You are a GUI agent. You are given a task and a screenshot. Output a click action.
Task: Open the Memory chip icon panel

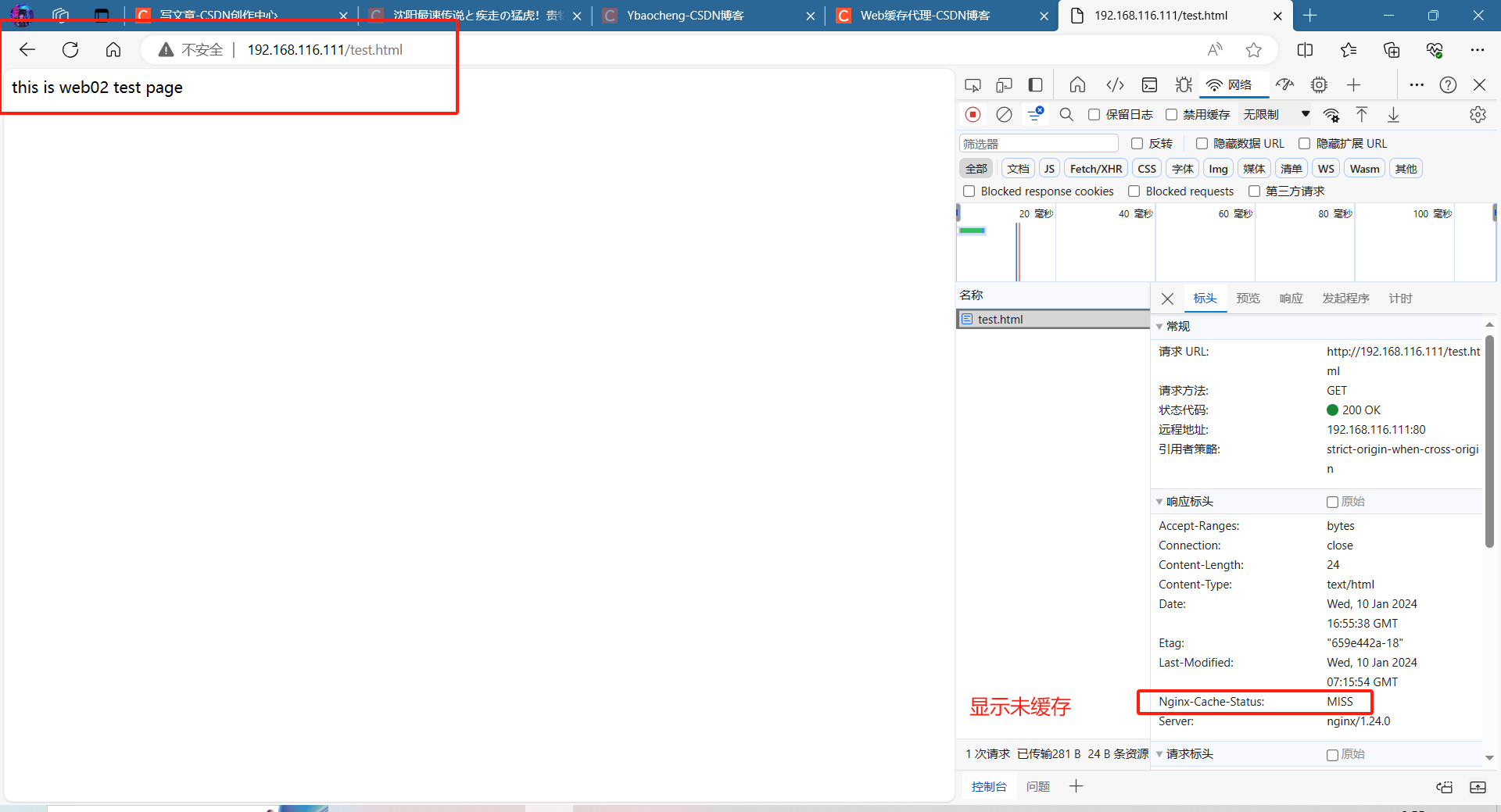point(1320,85)
